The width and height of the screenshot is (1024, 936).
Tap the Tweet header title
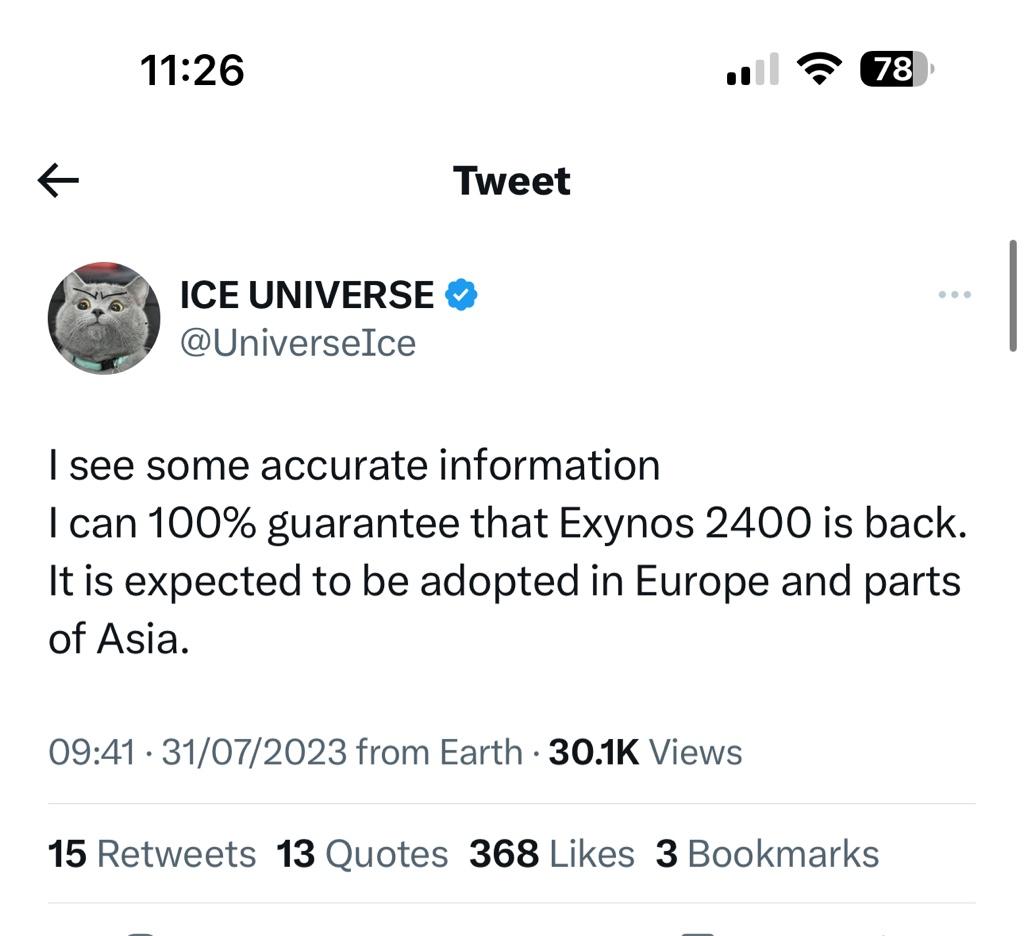[x=512, y=181]
